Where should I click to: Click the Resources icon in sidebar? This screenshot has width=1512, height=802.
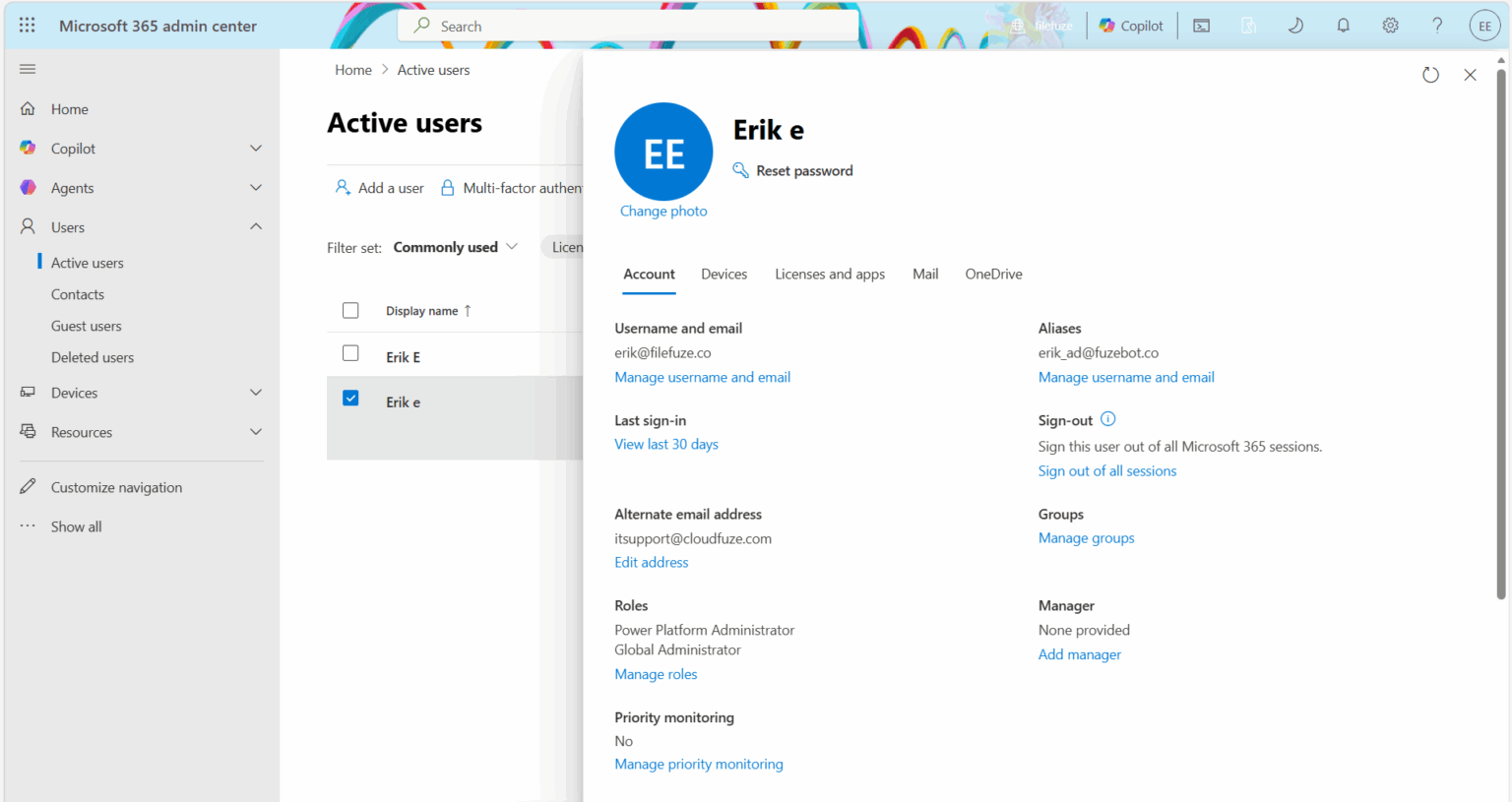28,431
